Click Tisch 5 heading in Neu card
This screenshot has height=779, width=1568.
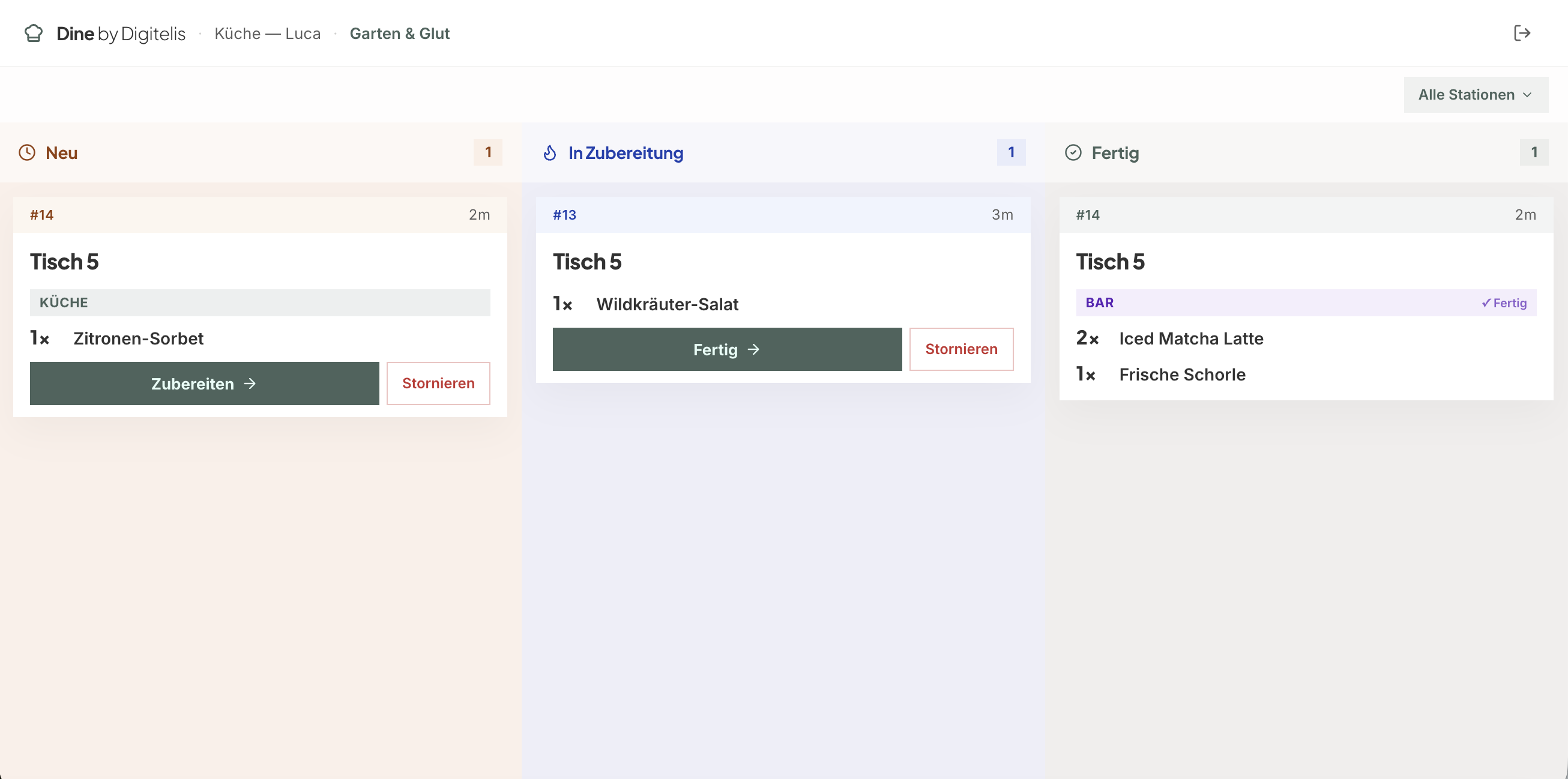[x=64, y=262]
